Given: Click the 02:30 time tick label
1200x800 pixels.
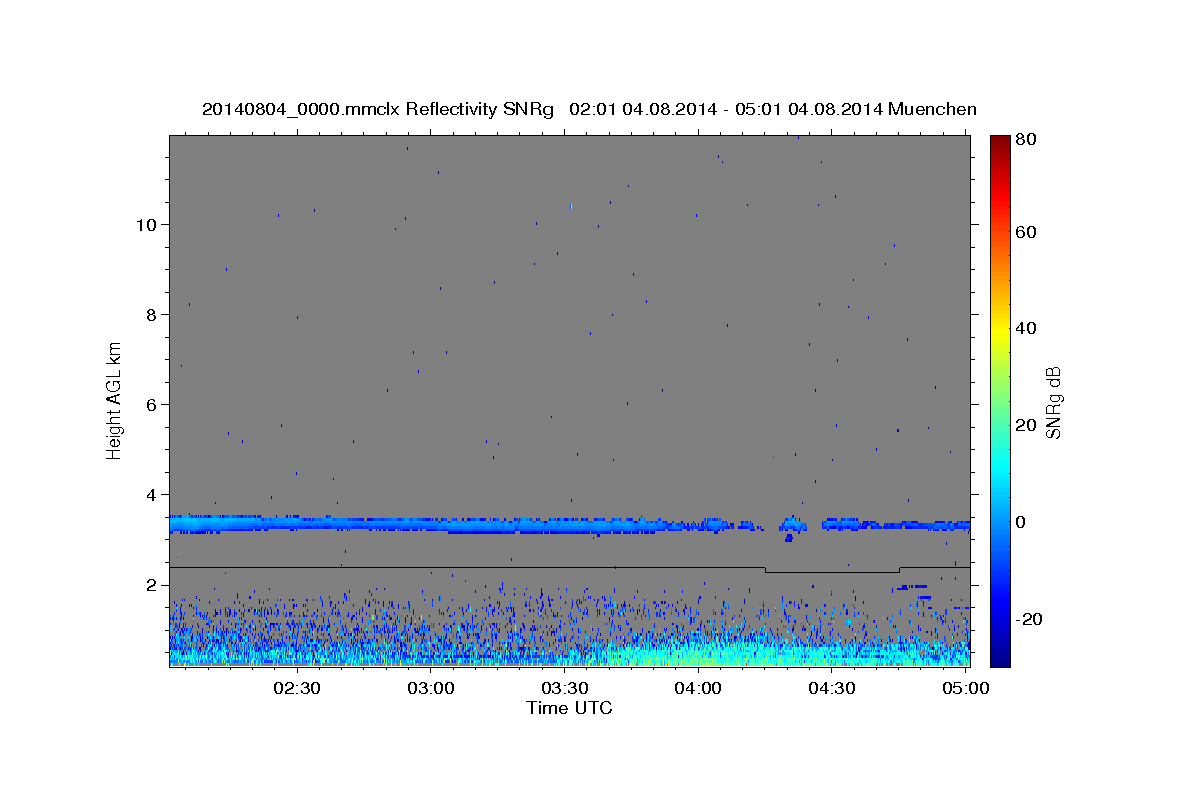Looking at the screenshot, I should pos(297,688).
